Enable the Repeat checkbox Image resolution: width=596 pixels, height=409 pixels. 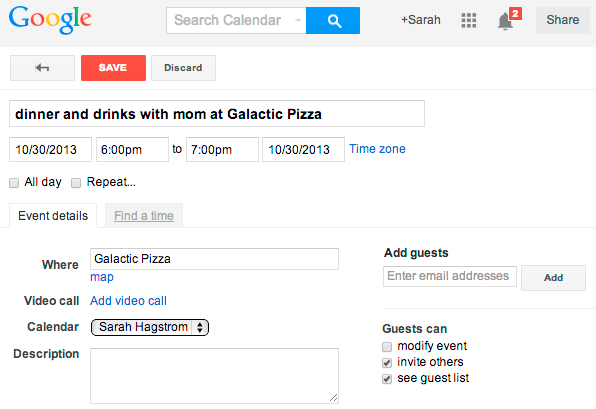(x=76, y=183)
